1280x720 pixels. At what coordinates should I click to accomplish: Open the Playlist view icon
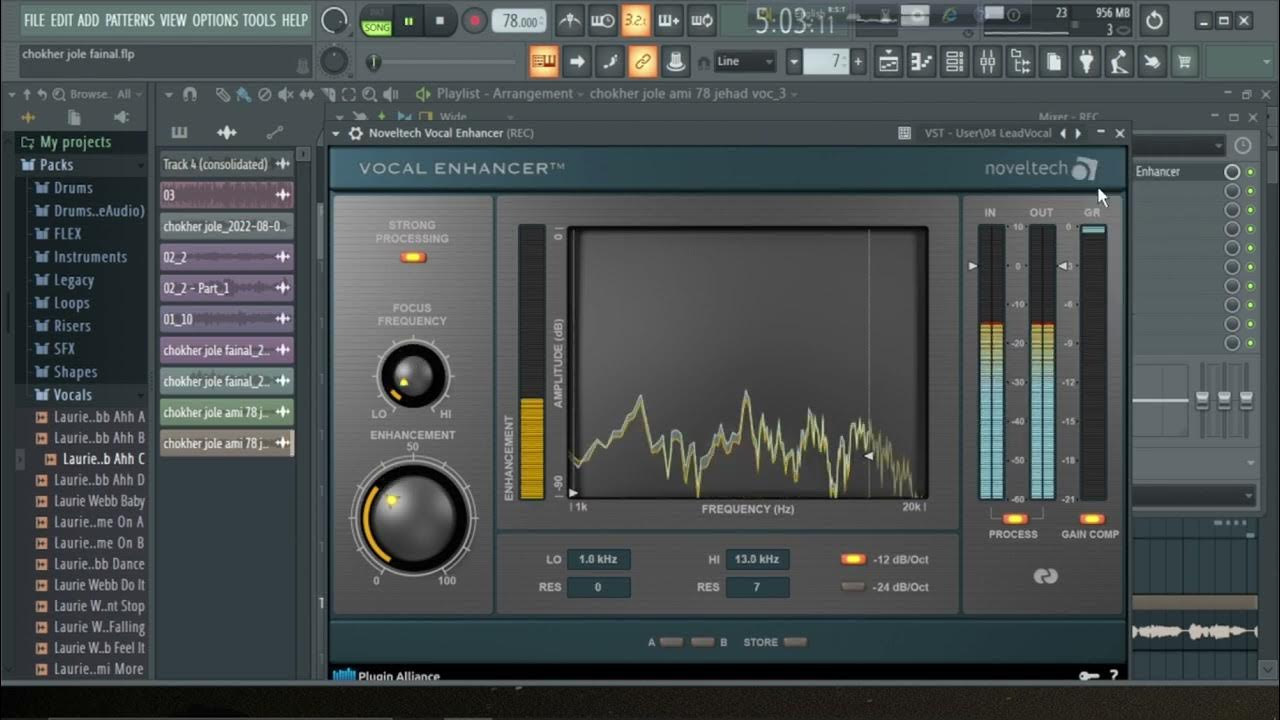click(x=889, y=62)
